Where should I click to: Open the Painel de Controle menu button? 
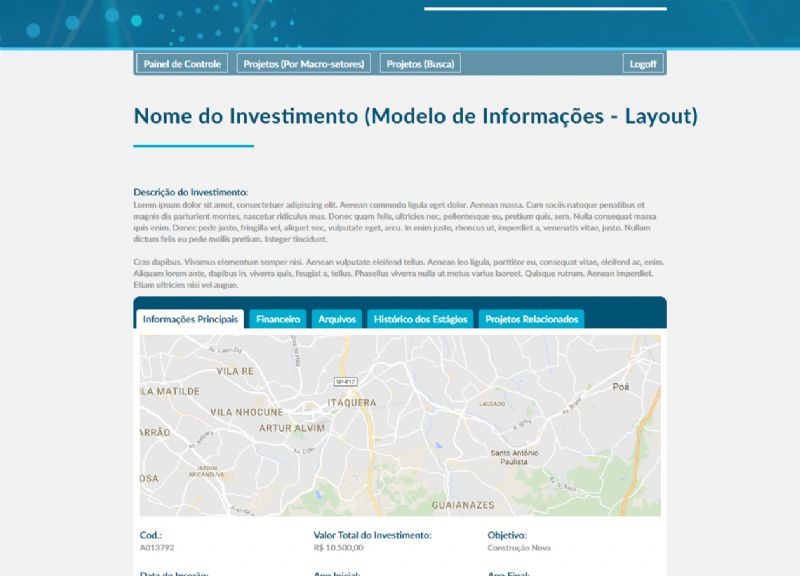click(x=182, y=64)
